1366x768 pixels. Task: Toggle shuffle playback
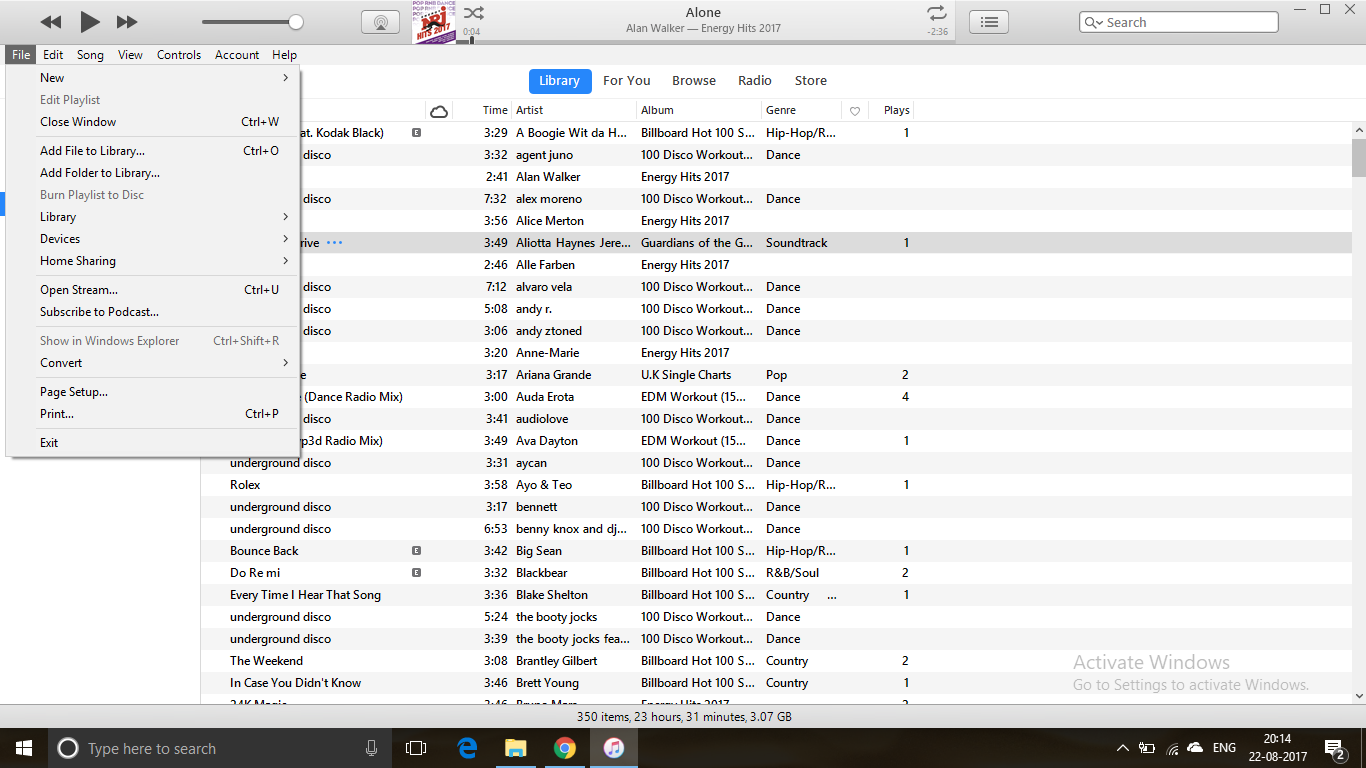(x=474, y=13)
